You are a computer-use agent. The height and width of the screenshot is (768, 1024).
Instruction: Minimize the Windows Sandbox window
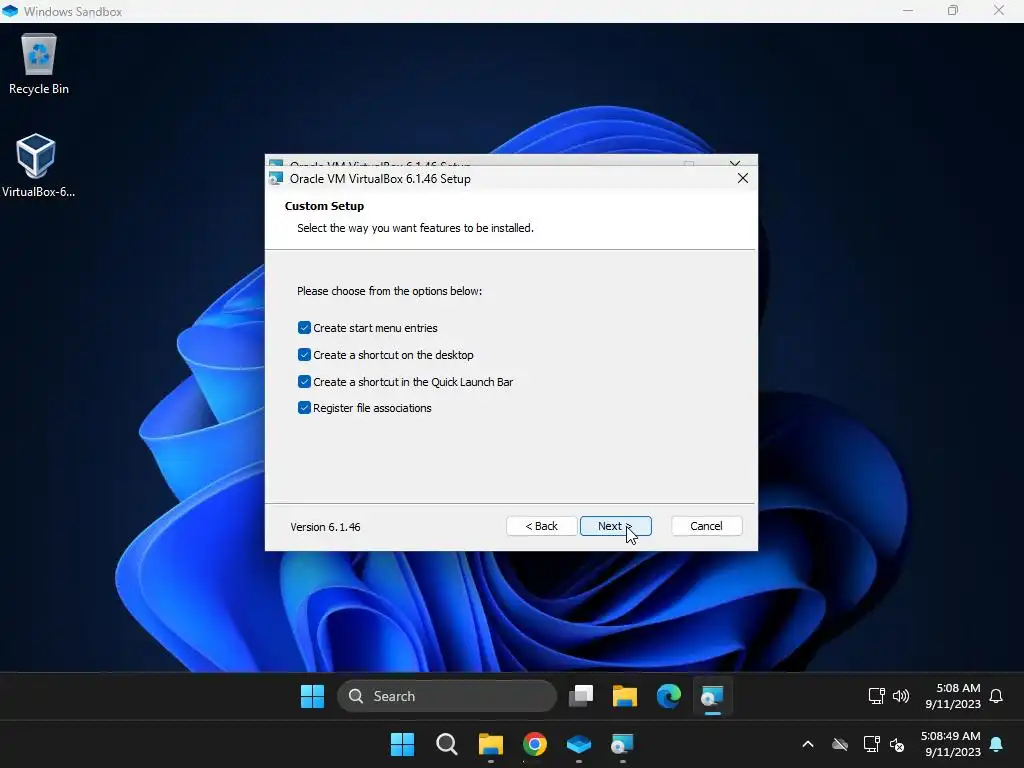coord(908,10)
